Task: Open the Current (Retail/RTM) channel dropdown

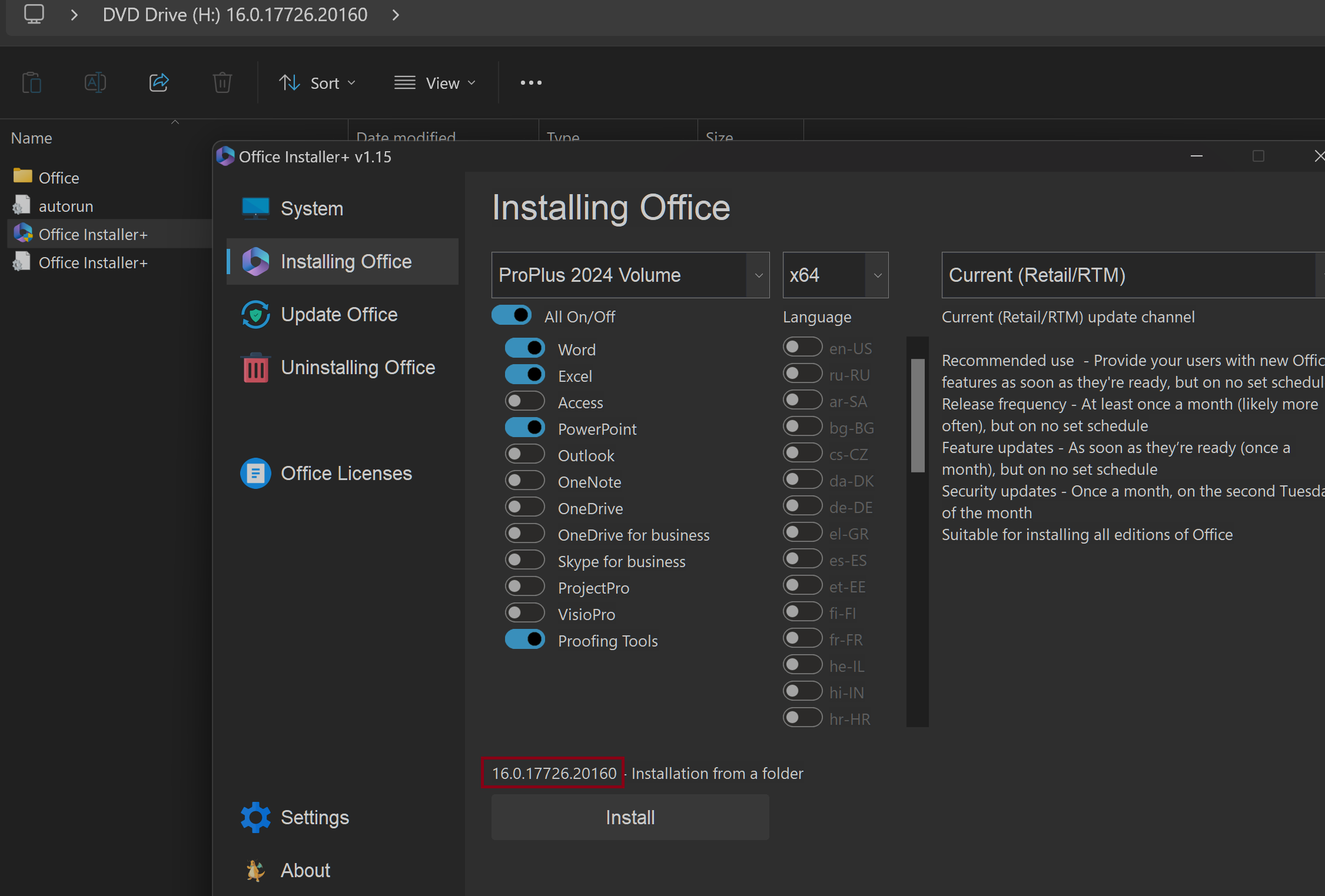Action: [x=1130, y=275]
